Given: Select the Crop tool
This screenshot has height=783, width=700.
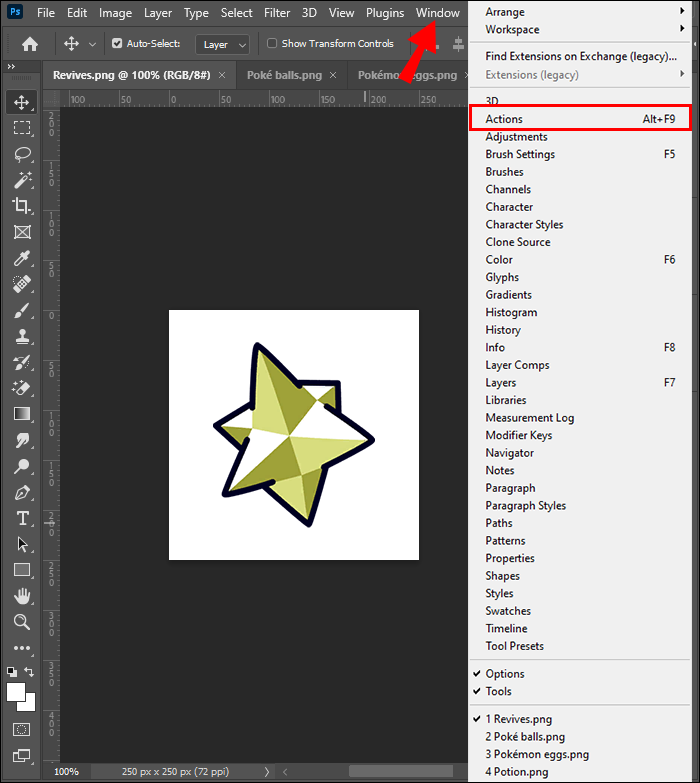Looking at the screenshot, I should [21, 206].
